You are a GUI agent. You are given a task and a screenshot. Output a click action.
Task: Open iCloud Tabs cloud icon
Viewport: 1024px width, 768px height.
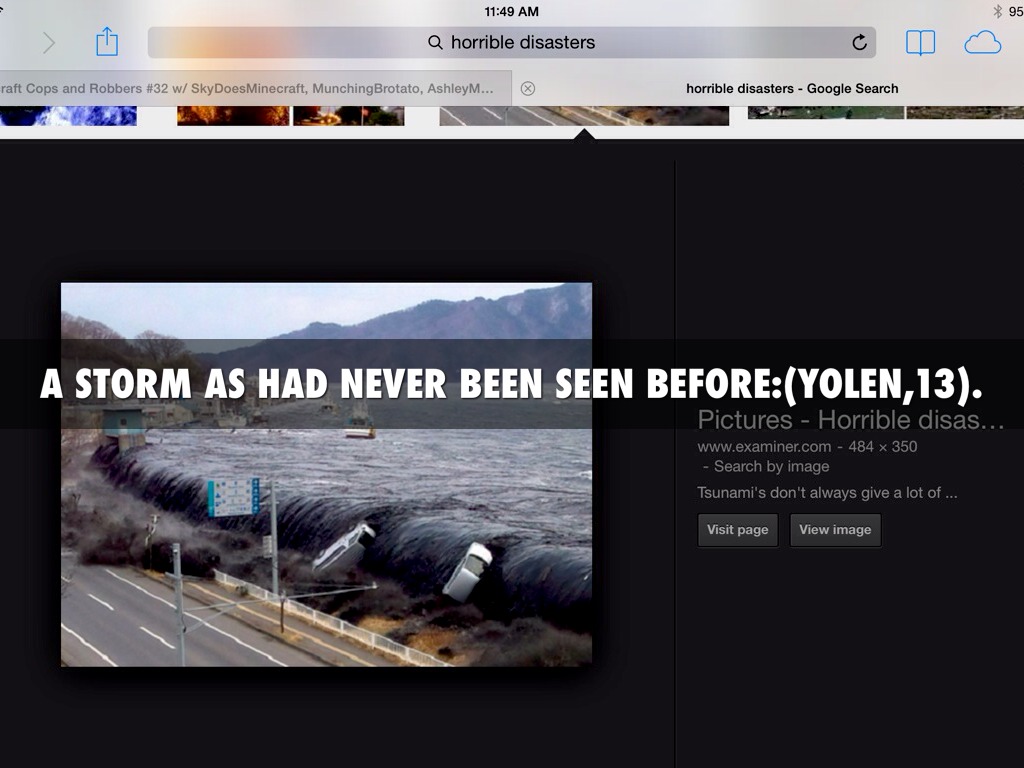[x=982, y=42]
